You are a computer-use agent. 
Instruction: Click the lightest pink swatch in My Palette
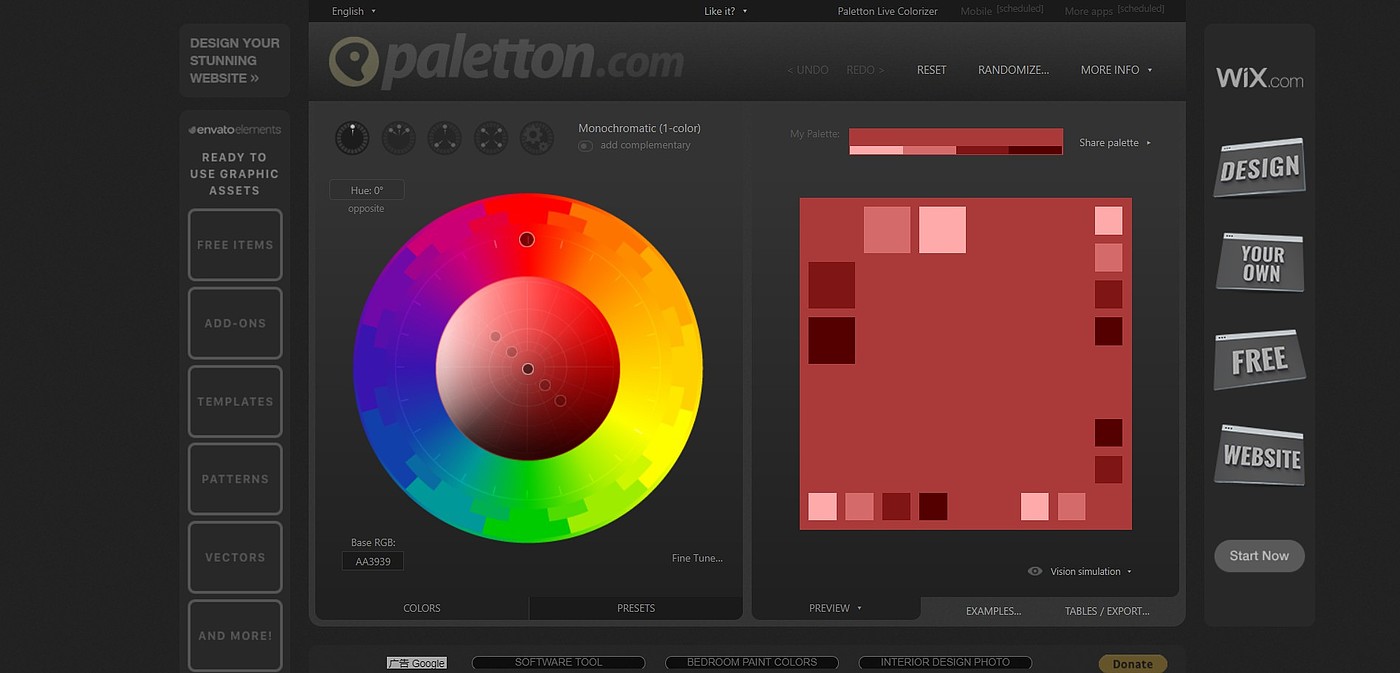click(x=876, y=150)
